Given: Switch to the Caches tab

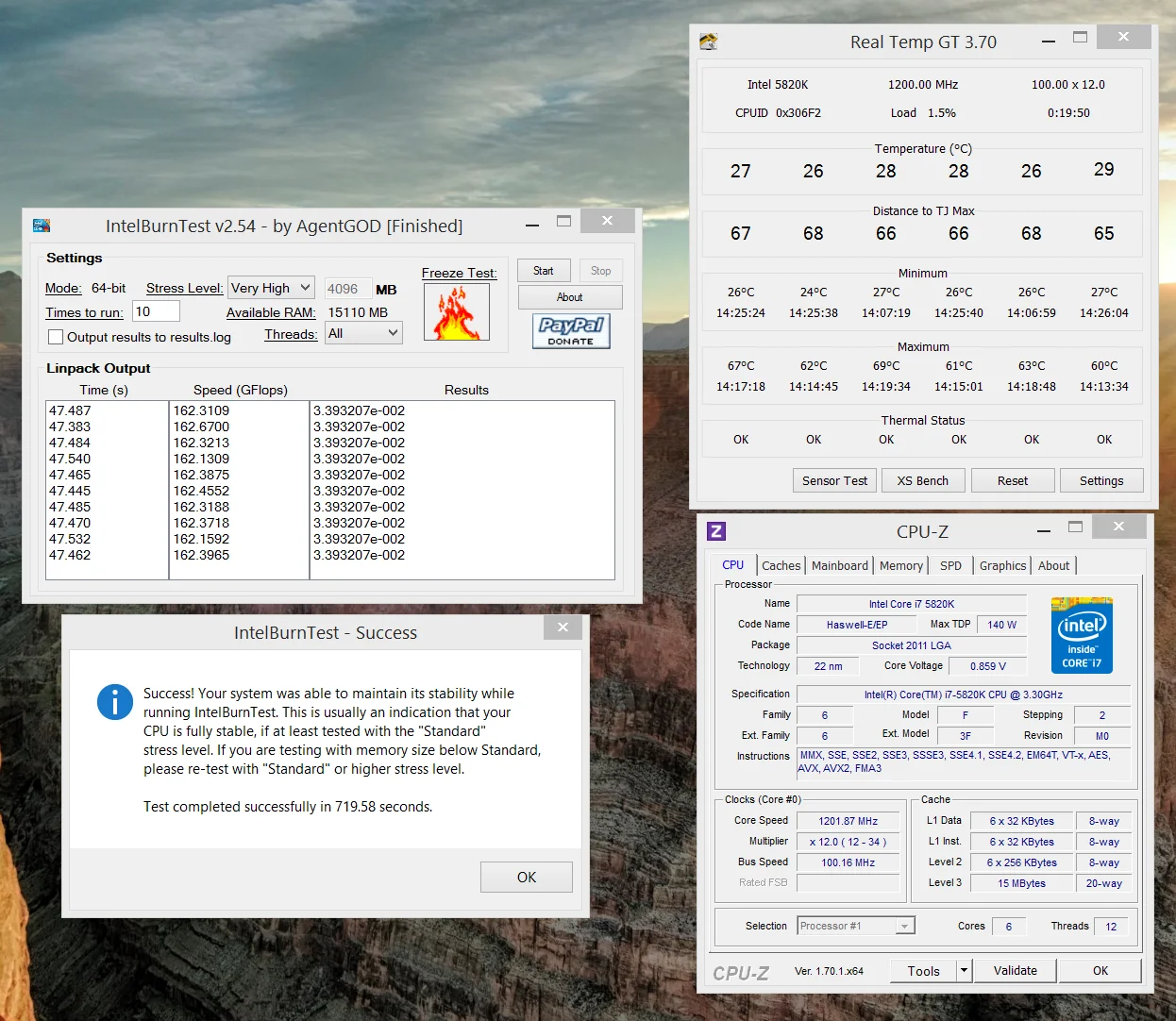Looking at the screenshot, I should 781,565.
